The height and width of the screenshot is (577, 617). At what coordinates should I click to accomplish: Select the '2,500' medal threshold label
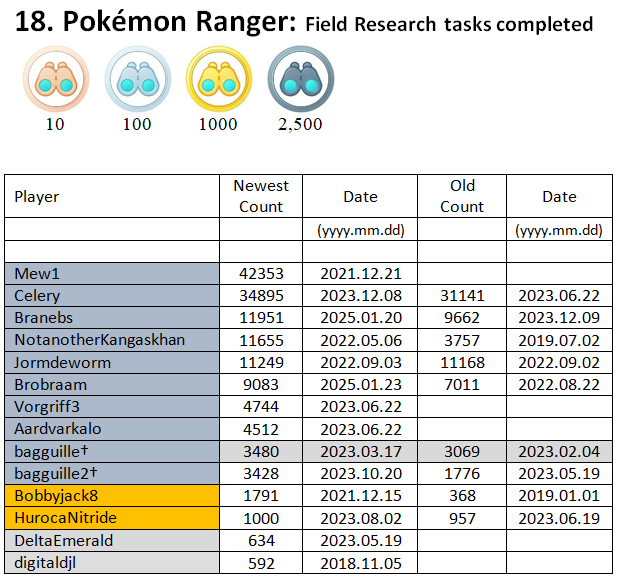pyautogui.click(x=300, y=124)
